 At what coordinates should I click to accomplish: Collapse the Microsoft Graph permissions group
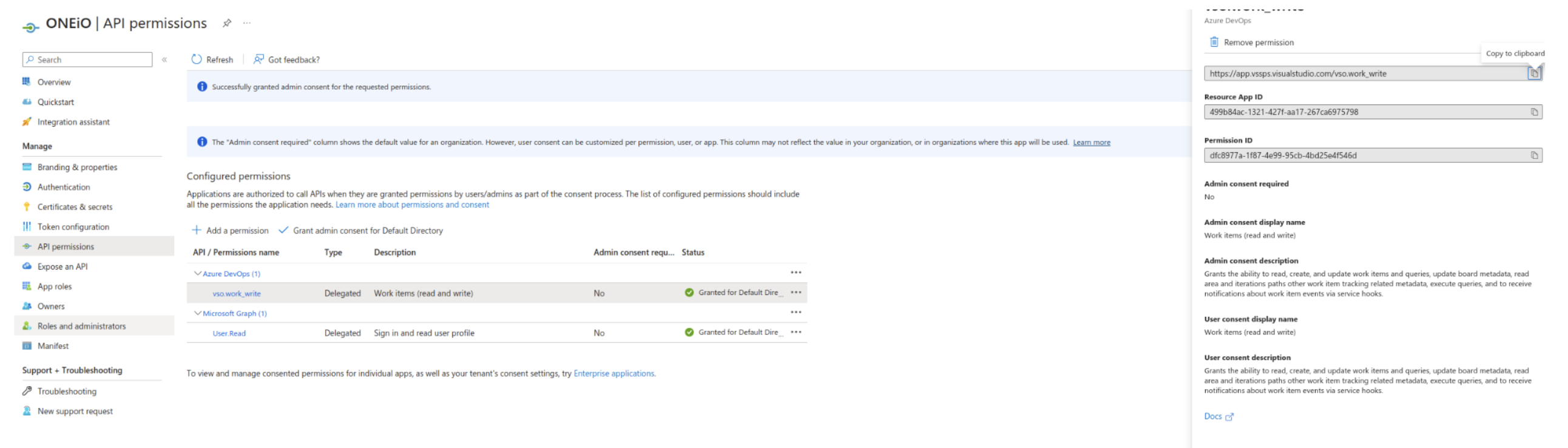coord(197,313)
